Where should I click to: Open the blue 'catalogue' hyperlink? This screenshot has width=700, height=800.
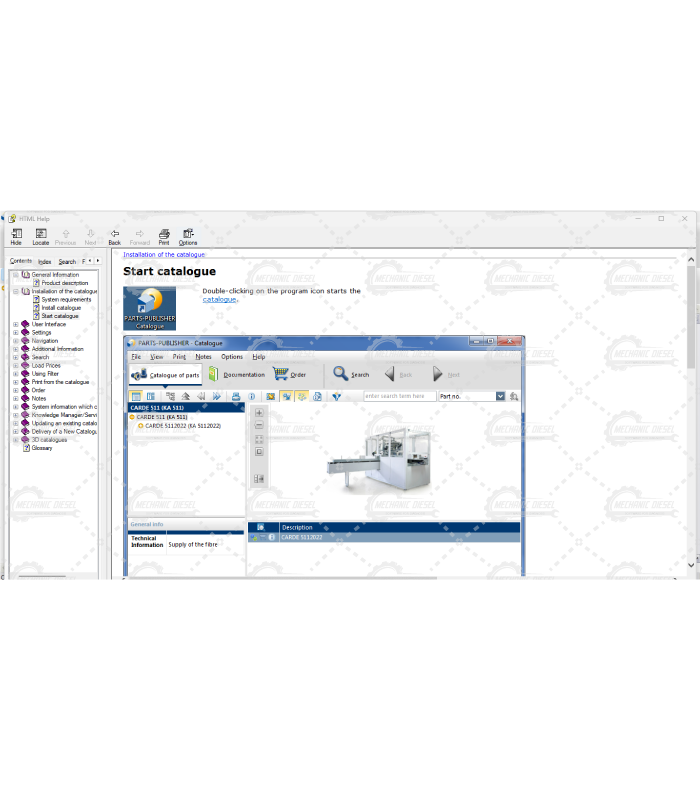click(x=219, y=299)
